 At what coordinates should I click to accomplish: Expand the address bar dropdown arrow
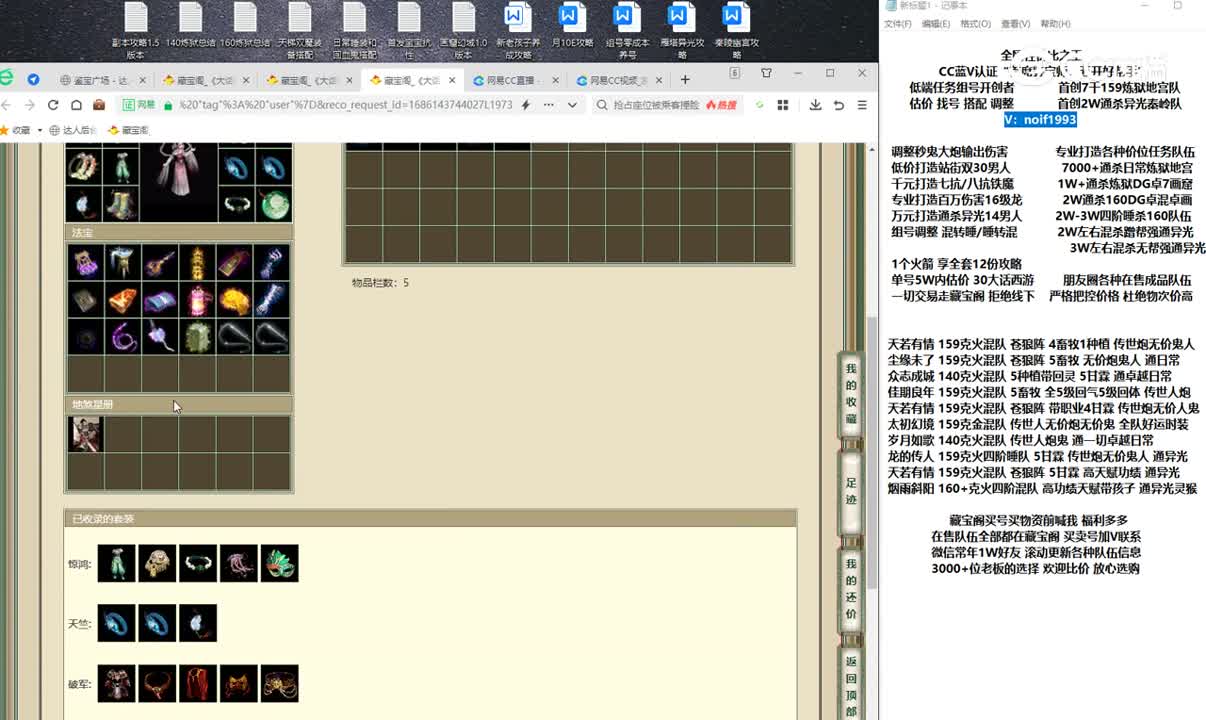click(x=572, y=105)
